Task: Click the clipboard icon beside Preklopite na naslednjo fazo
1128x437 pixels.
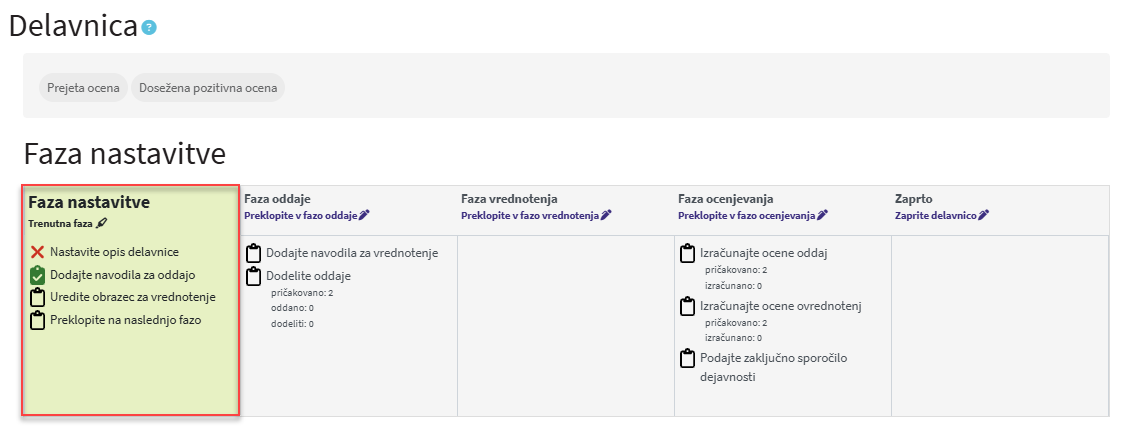Action: pos(38,320)
